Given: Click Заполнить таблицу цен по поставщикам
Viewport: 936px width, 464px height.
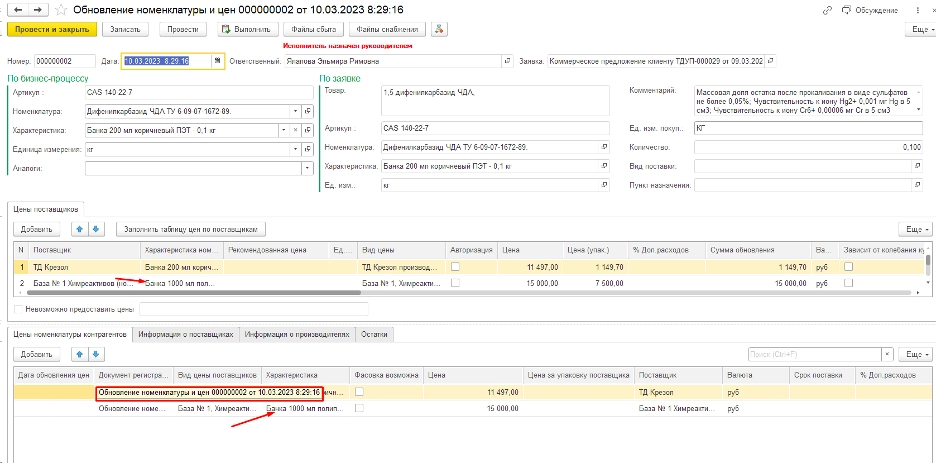Looking at the screenshot, I should [192, 229].
